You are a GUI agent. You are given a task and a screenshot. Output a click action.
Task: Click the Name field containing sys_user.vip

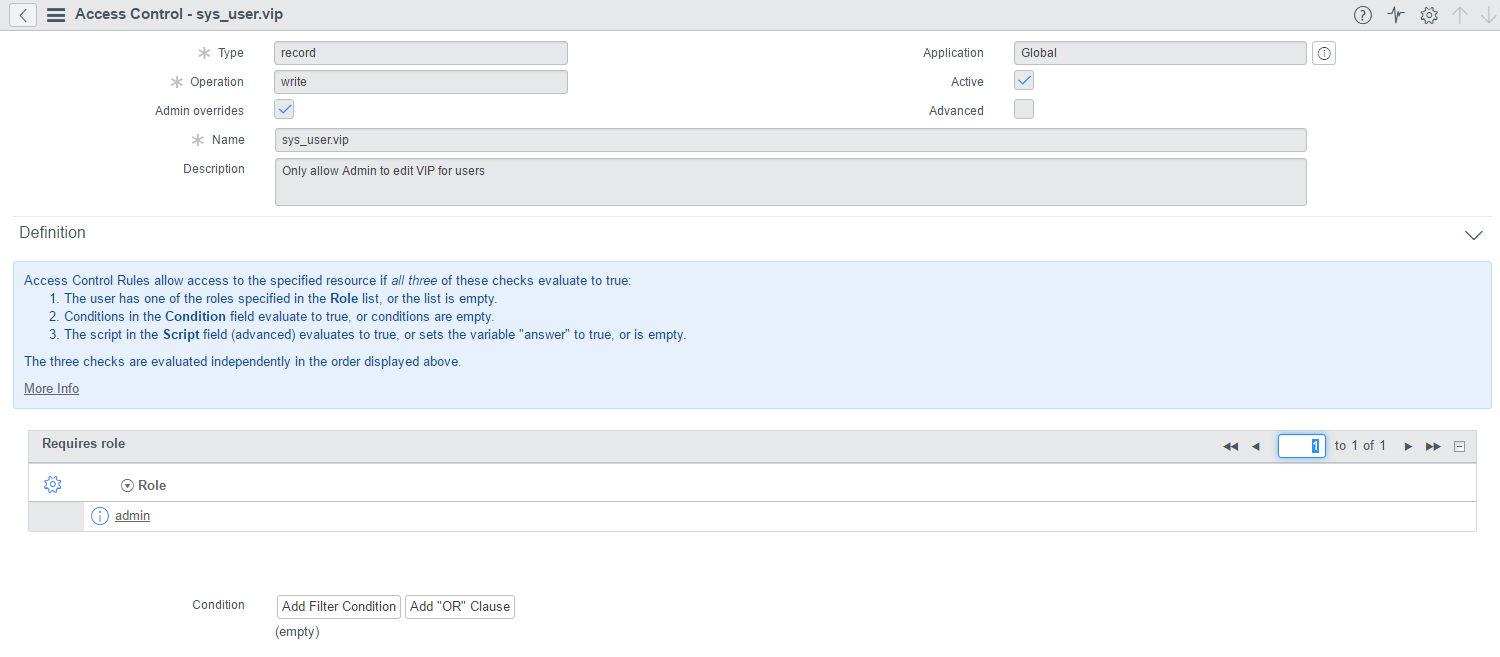(790, 140)
